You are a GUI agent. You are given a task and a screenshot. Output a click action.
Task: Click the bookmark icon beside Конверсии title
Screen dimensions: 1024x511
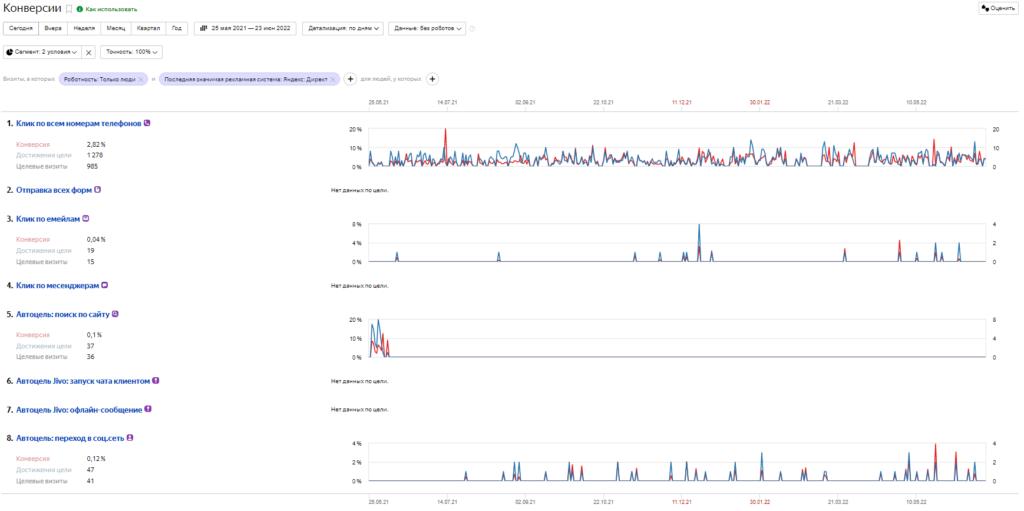point(69,10)
